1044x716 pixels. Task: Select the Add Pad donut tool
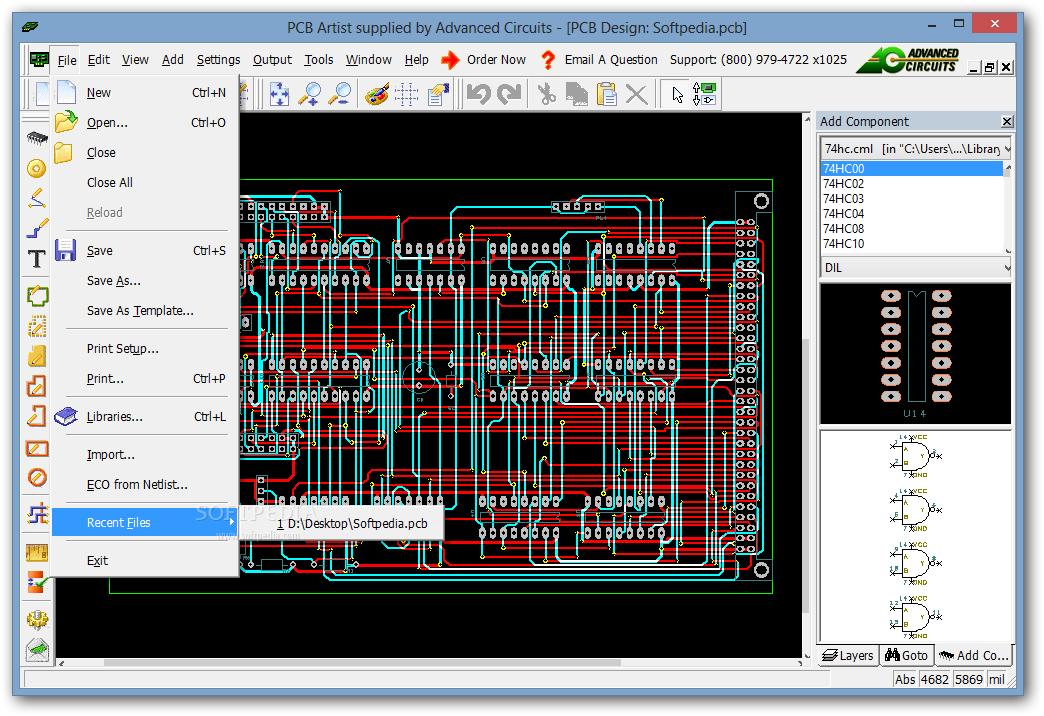37,168
